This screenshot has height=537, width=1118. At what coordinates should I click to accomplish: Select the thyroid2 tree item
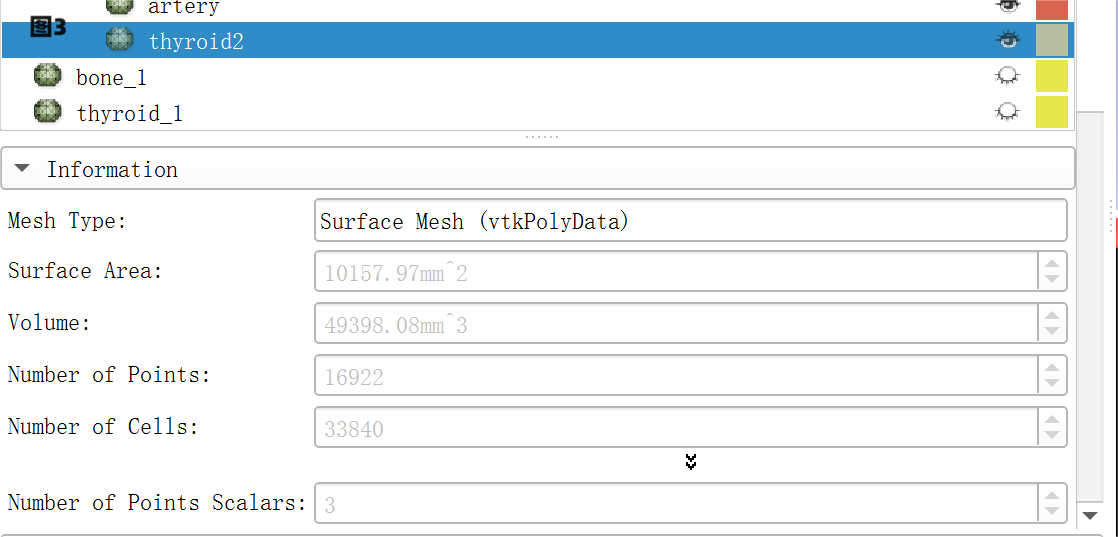point(196,41)
